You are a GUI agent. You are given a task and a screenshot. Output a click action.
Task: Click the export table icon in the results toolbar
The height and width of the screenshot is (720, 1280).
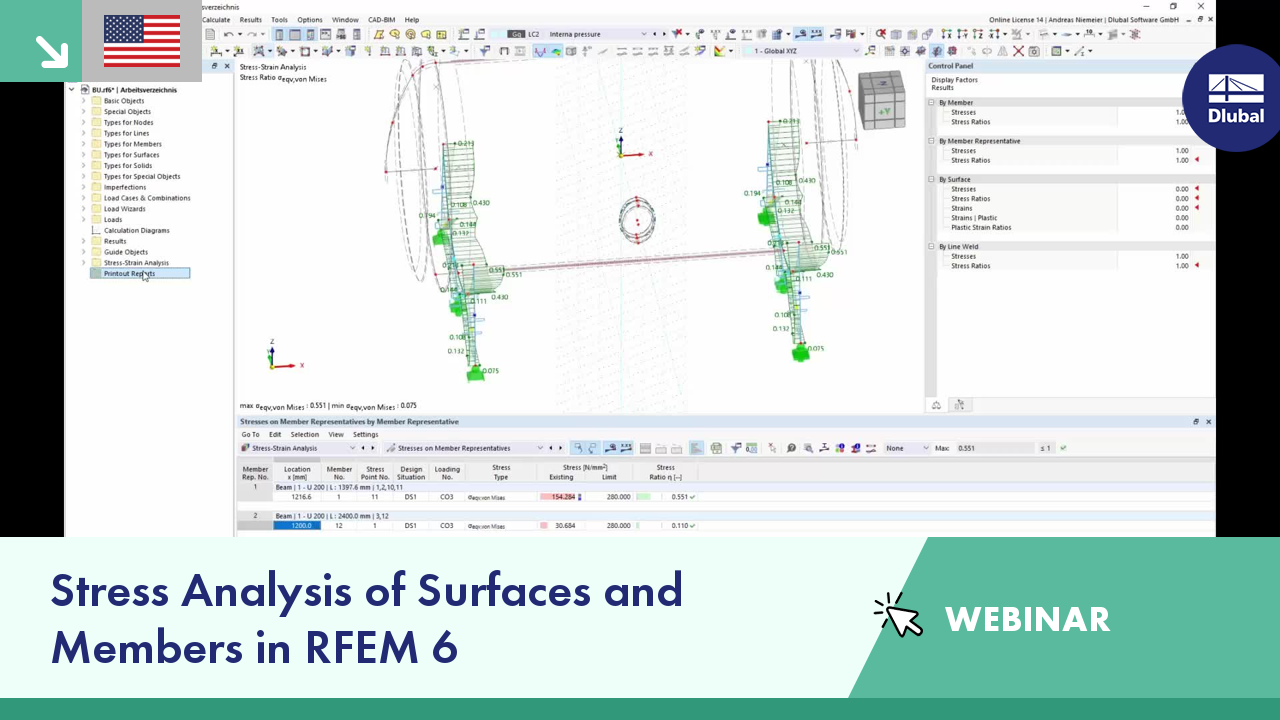716,448
